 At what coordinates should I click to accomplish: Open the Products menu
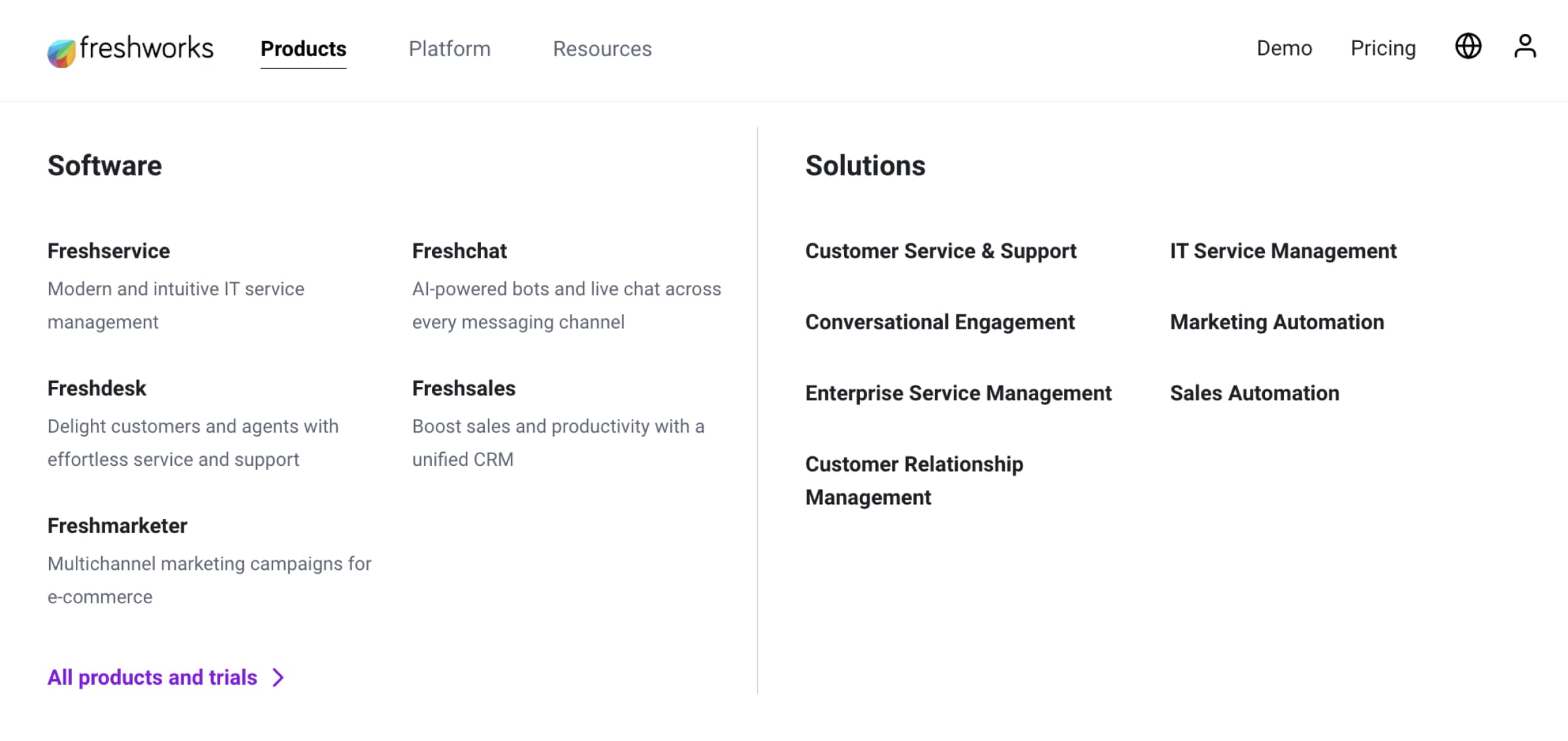coord(302,48)
